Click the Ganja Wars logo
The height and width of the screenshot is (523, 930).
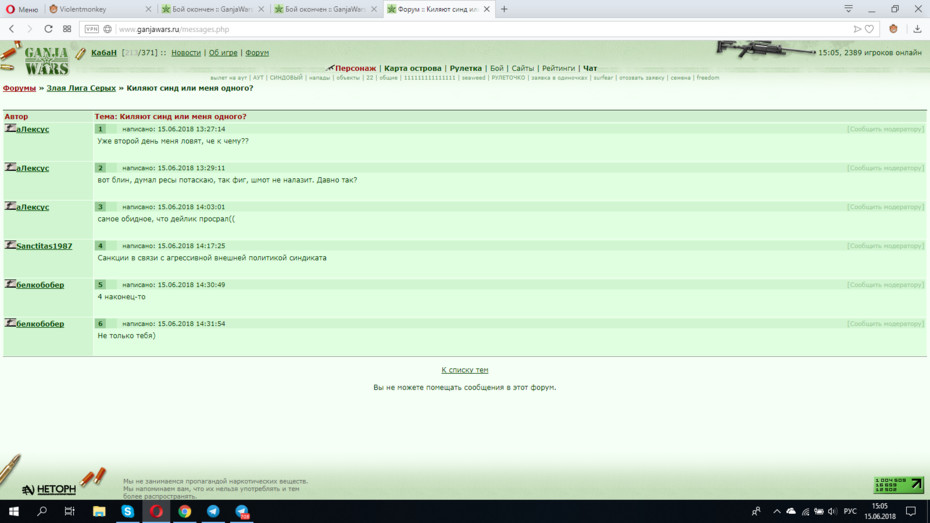pyautogui.click(x=46, y=60)
